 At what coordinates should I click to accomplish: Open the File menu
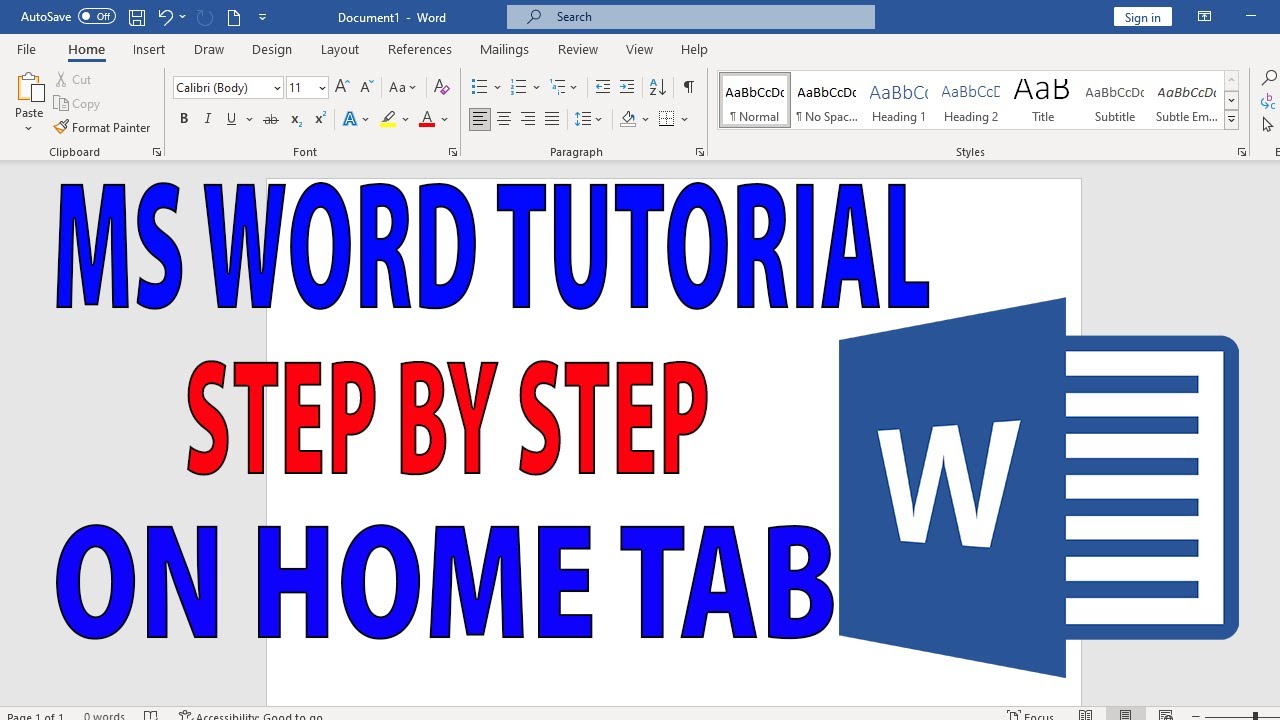[x=27, y=49]
